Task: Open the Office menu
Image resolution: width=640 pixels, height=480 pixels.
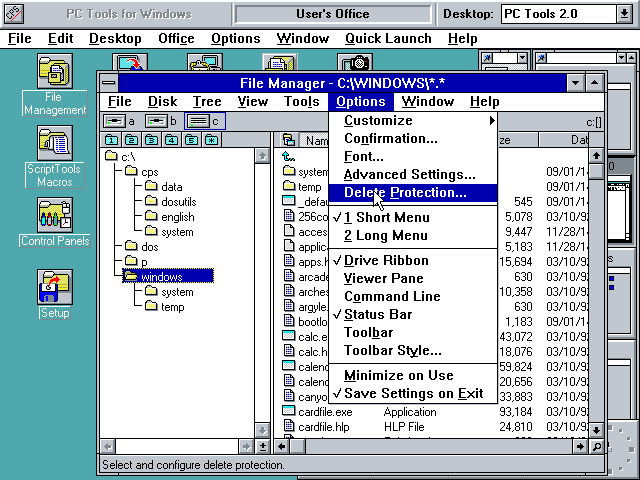Action: [176, 39]
